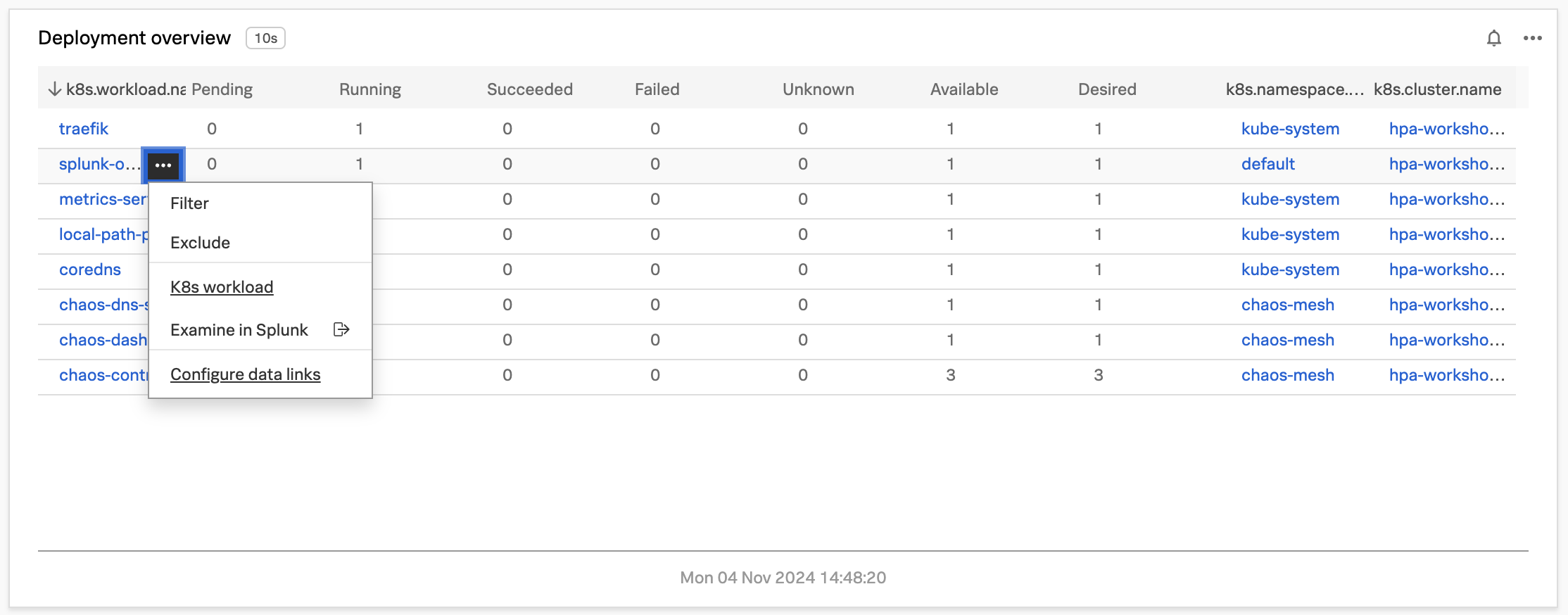
Task: Click the sort arrow on k8s.workload.name column
Action: click(x=54, y=89)
